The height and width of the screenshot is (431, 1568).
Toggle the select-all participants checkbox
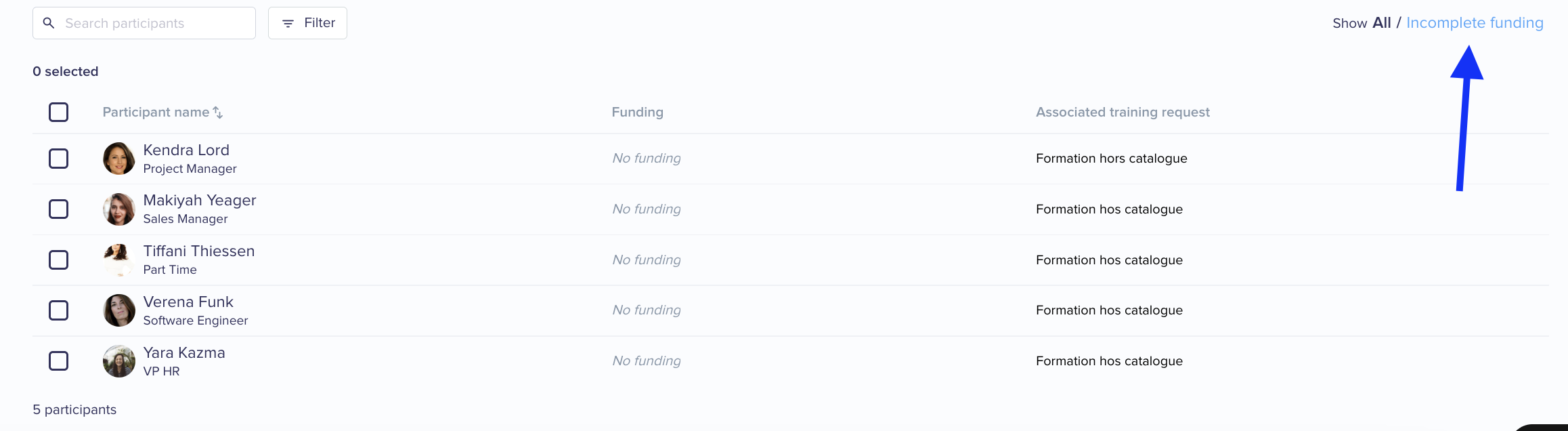[59, 112]
